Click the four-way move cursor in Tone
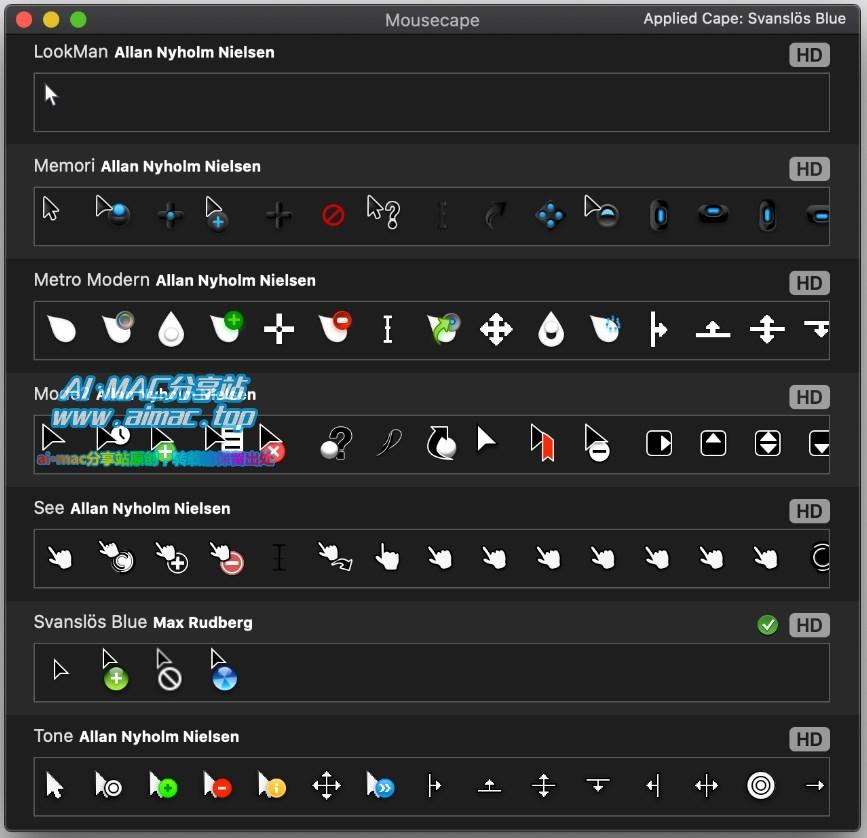This screenshot has height=838, width=867. [x=326, y=785]
